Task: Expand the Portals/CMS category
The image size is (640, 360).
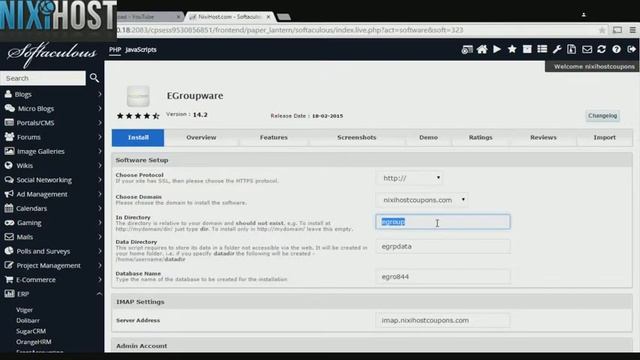Action: 52,123
